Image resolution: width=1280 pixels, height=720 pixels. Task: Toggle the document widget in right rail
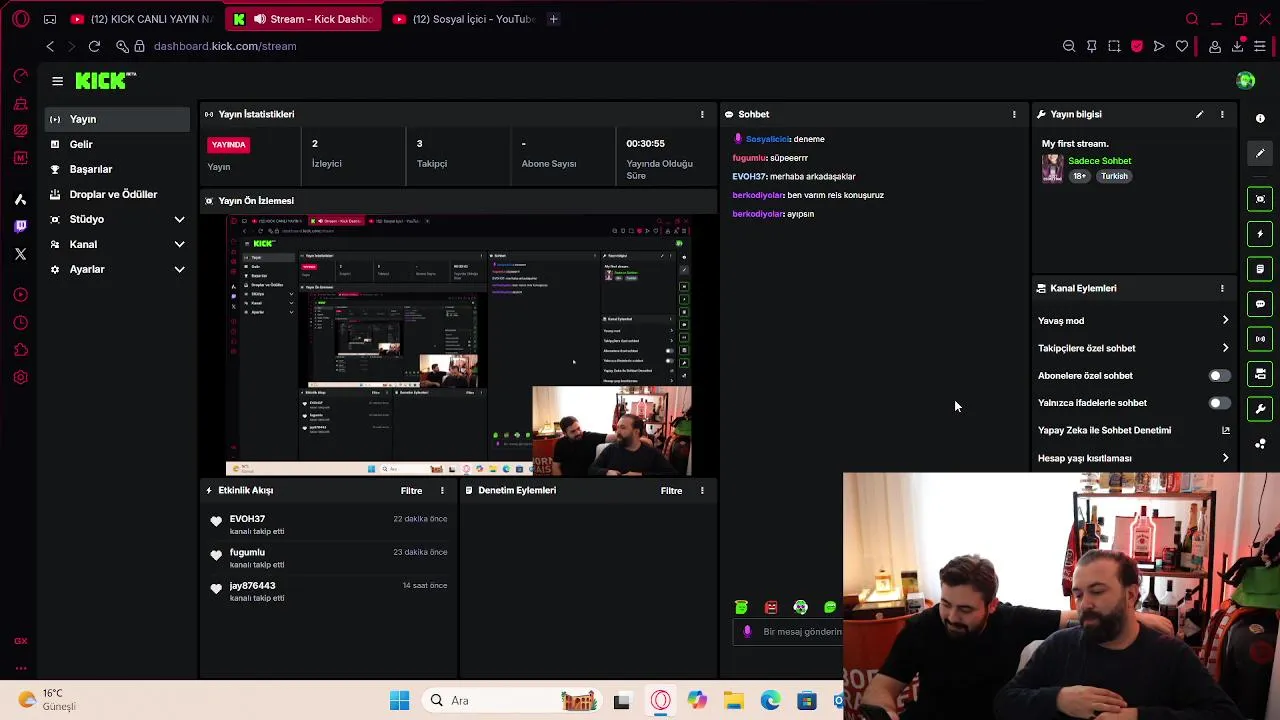point(1260,269)
